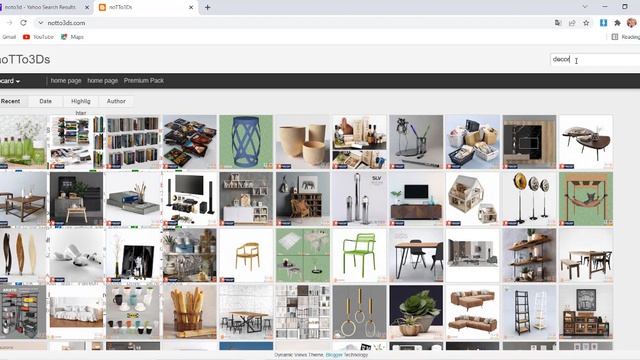Reload the page with the refresh icon

coord(23,23)
